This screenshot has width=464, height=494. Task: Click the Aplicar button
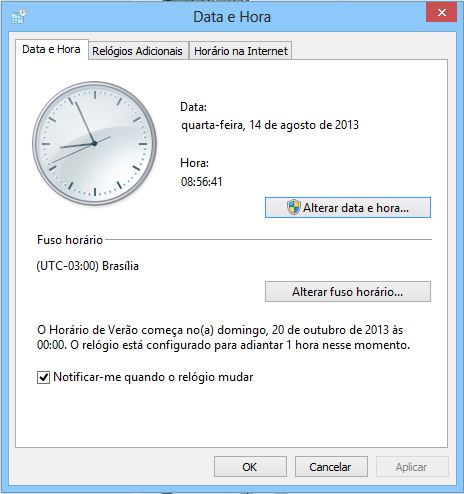[x=412, y=467]
